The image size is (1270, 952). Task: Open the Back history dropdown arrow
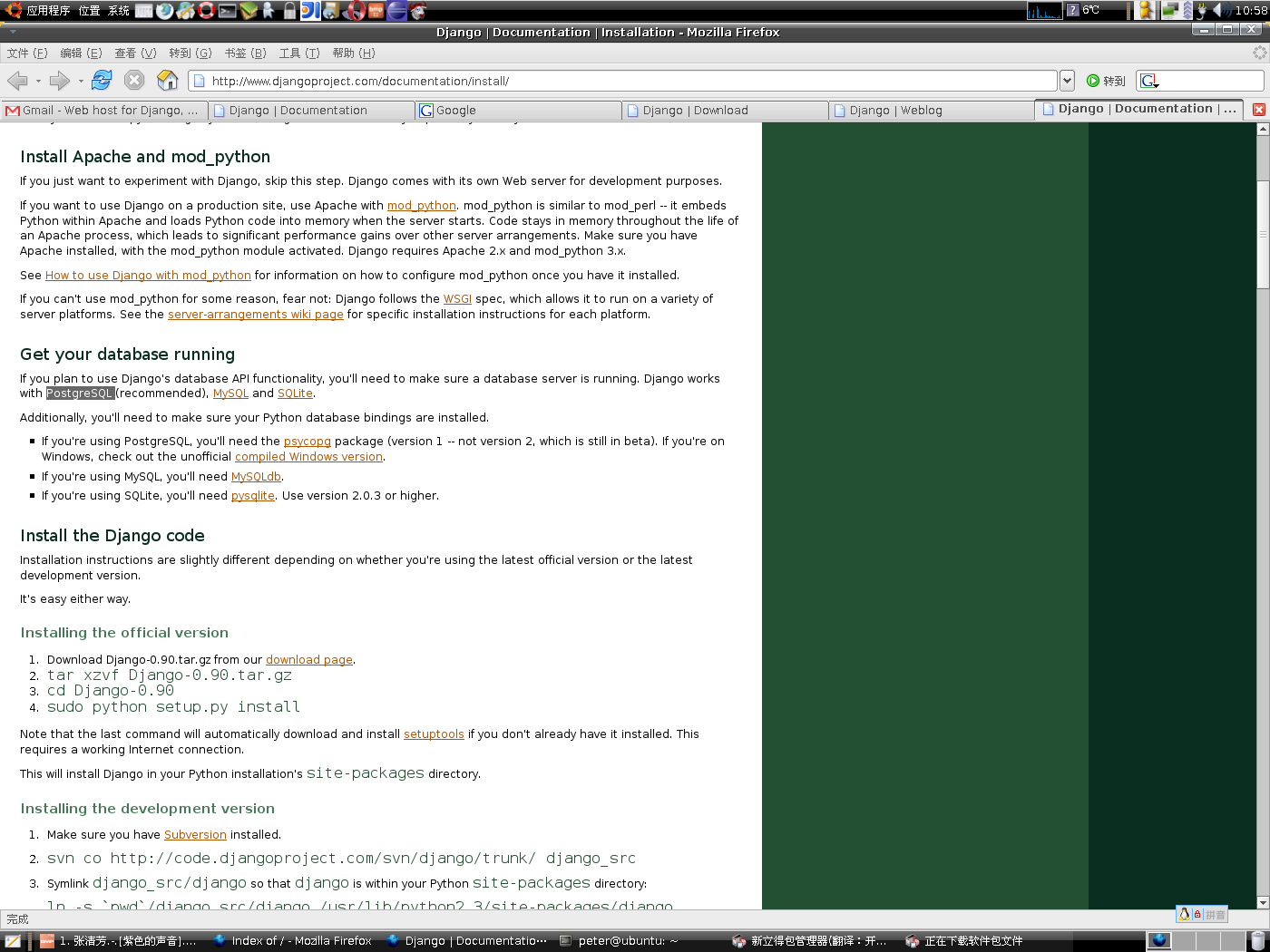38,82
